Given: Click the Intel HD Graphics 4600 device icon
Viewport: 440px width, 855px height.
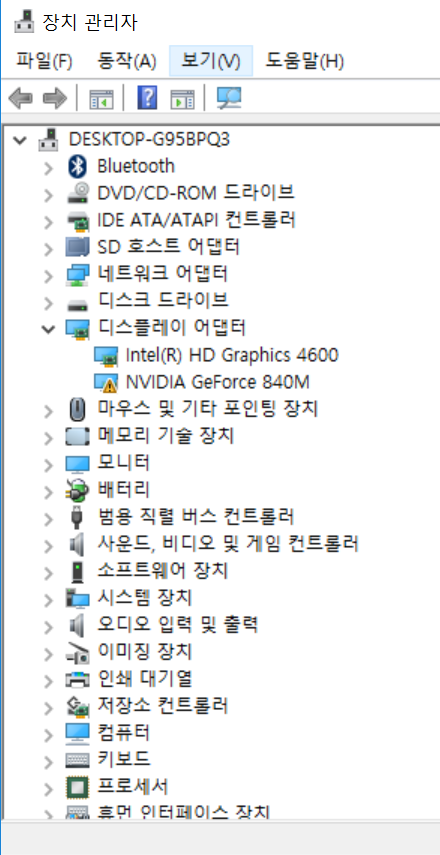Looking at the screenshot, I should (106, 356).
